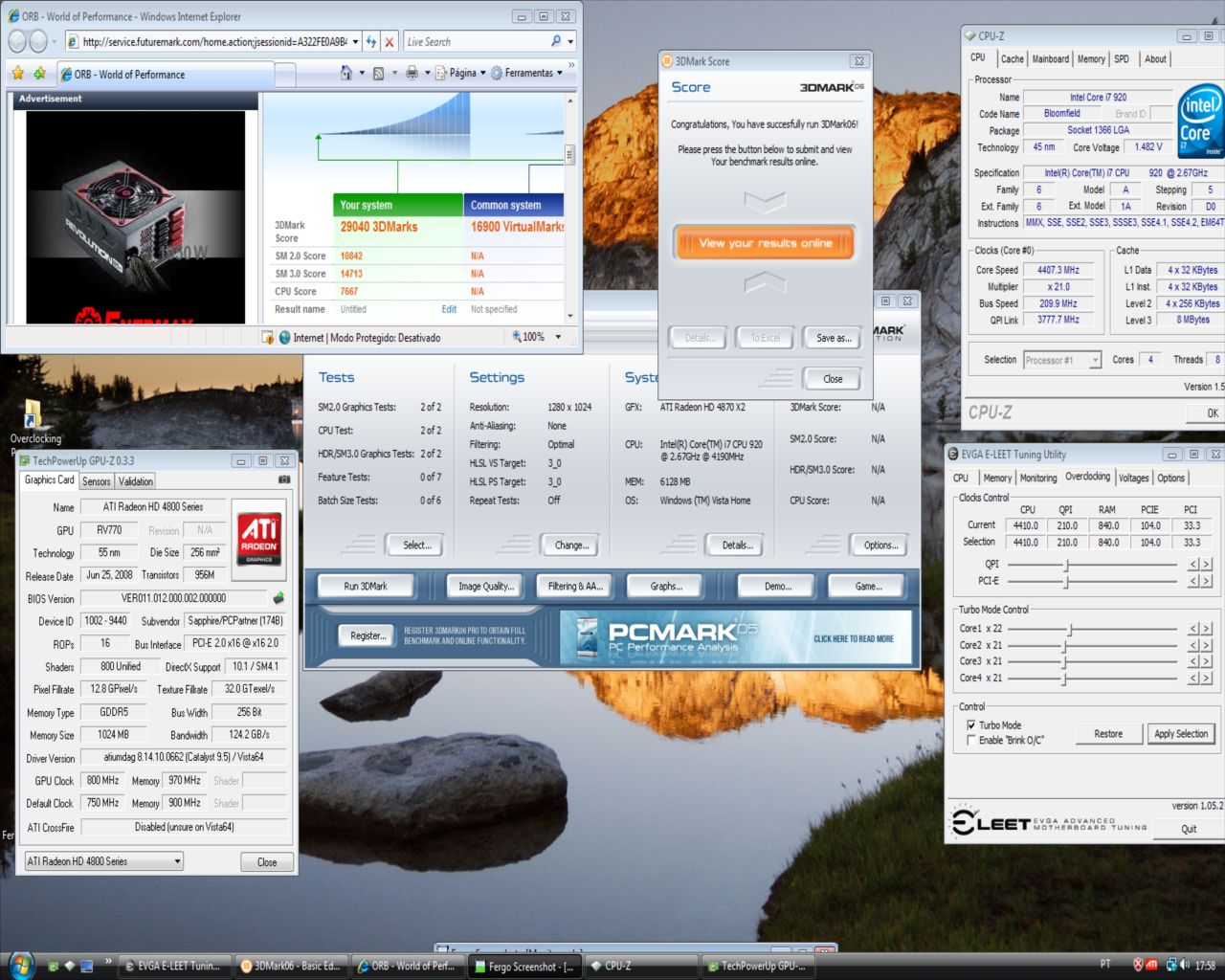This screenshot has height=980, width=1225.
Task: Click the < stepper for QPI clock
Action: [1193, 565]
